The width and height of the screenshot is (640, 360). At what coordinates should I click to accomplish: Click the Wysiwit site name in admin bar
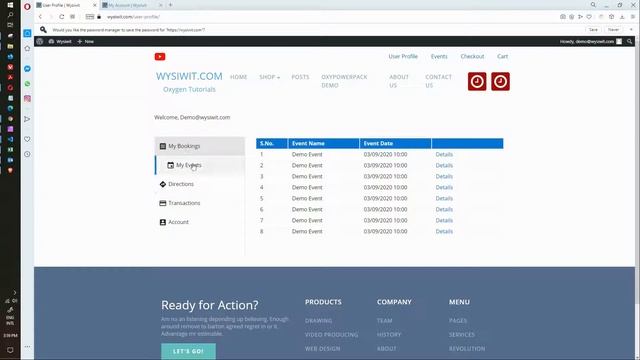(60, 41)
